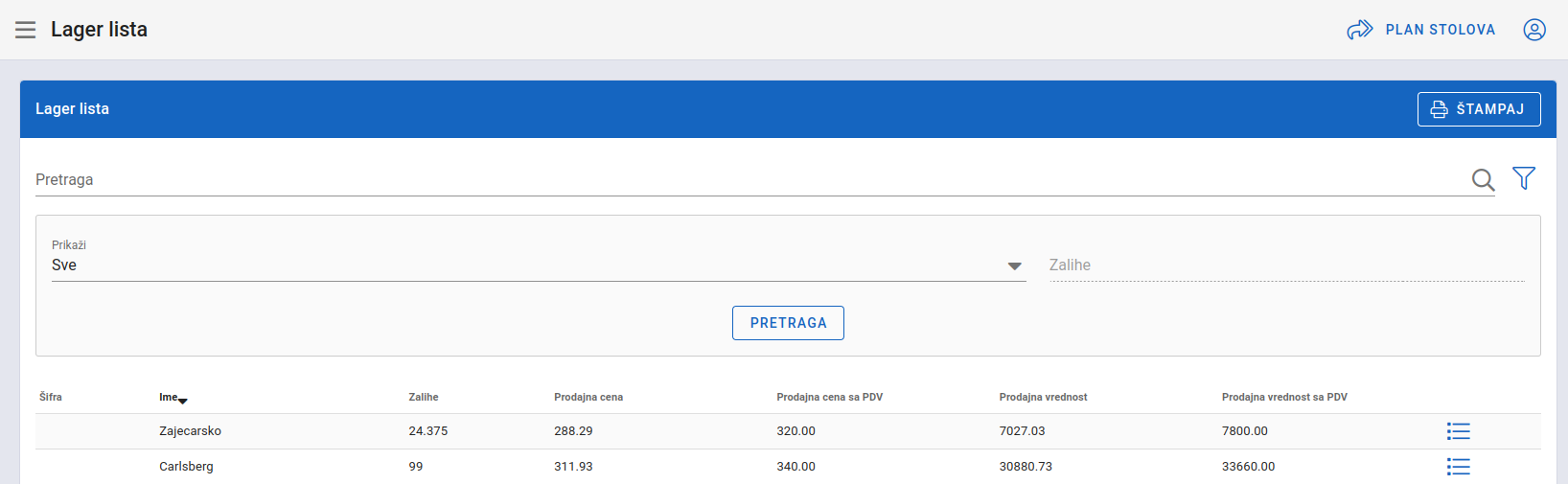
Task: Click sales value 7027.03
Action: [x=1023, y=431]
